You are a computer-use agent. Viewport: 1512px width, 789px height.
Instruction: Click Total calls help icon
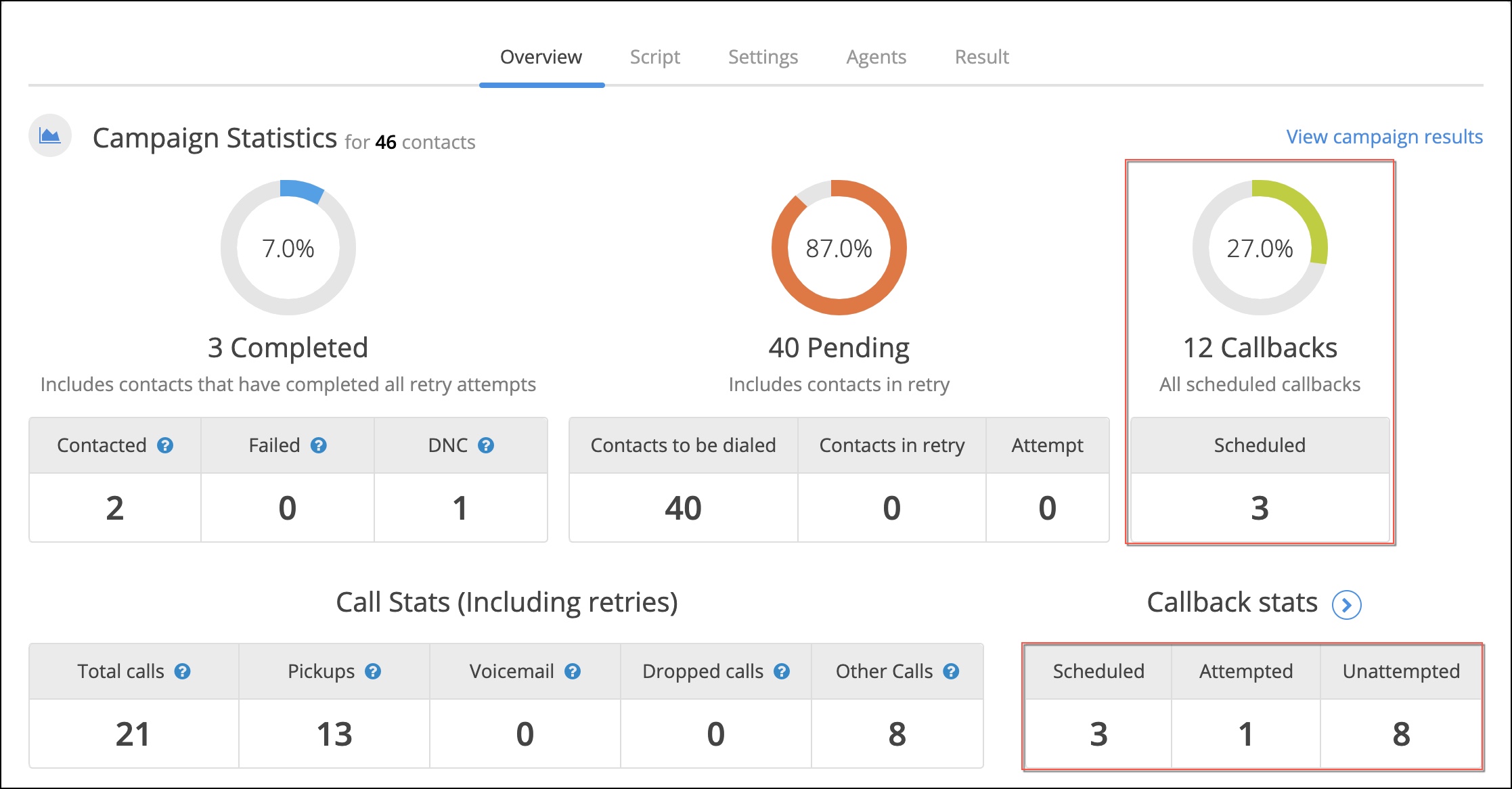pyautogui.click(x=183, y=671)
